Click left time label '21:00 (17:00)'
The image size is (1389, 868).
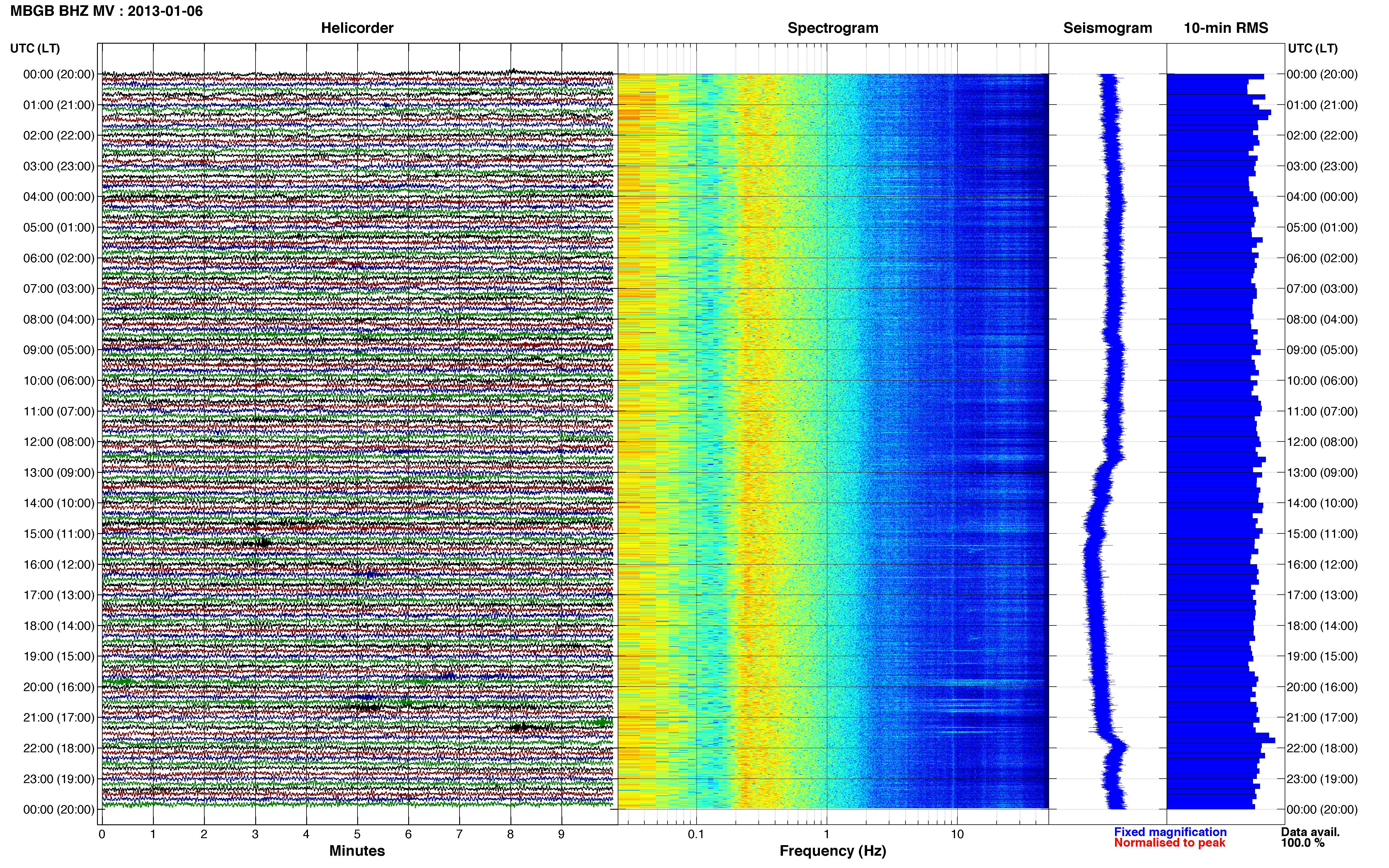coord(59,718)
